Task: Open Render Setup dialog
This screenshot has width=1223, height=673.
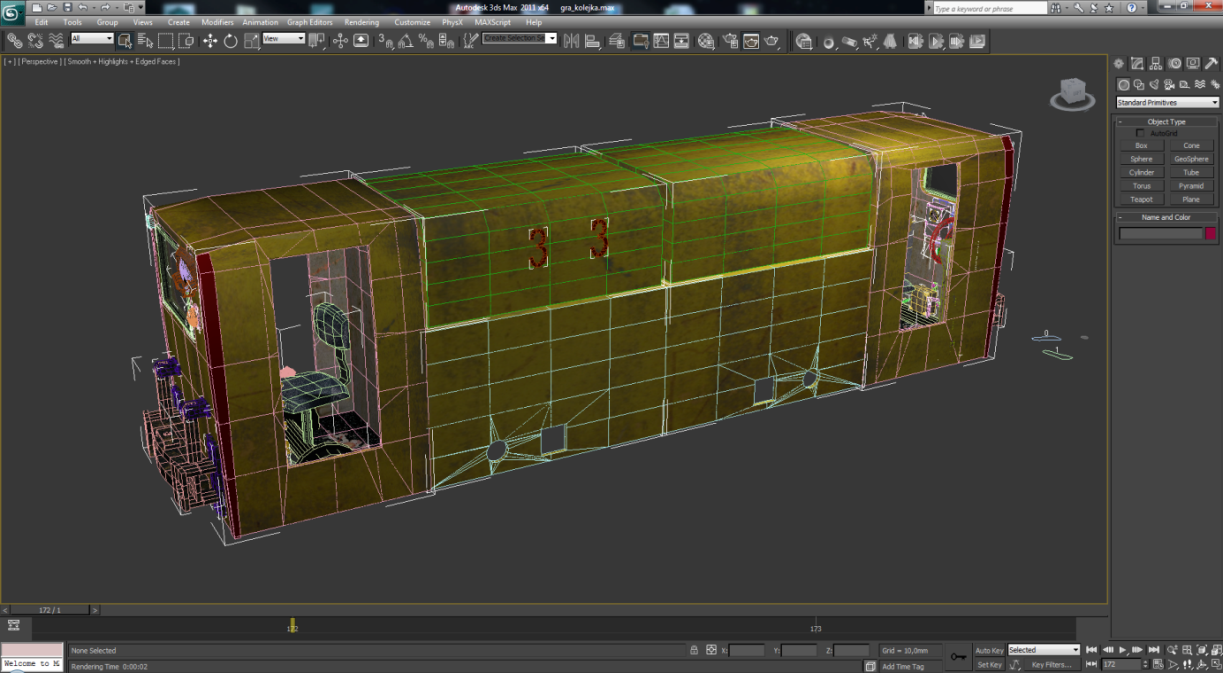Action: 730,41
